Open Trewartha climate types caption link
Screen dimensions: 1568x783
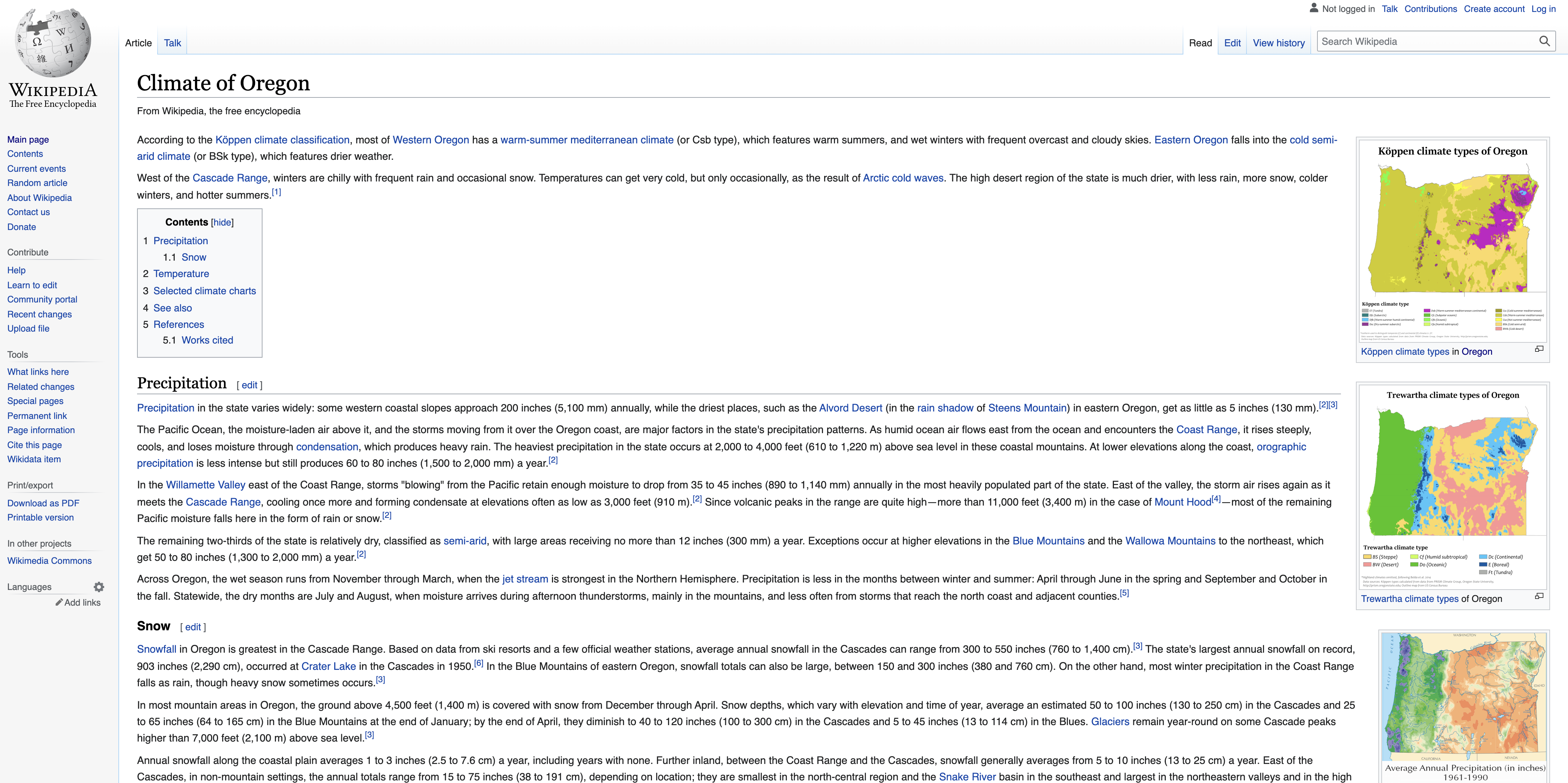pyautogui.click(x=1410, y=599)
